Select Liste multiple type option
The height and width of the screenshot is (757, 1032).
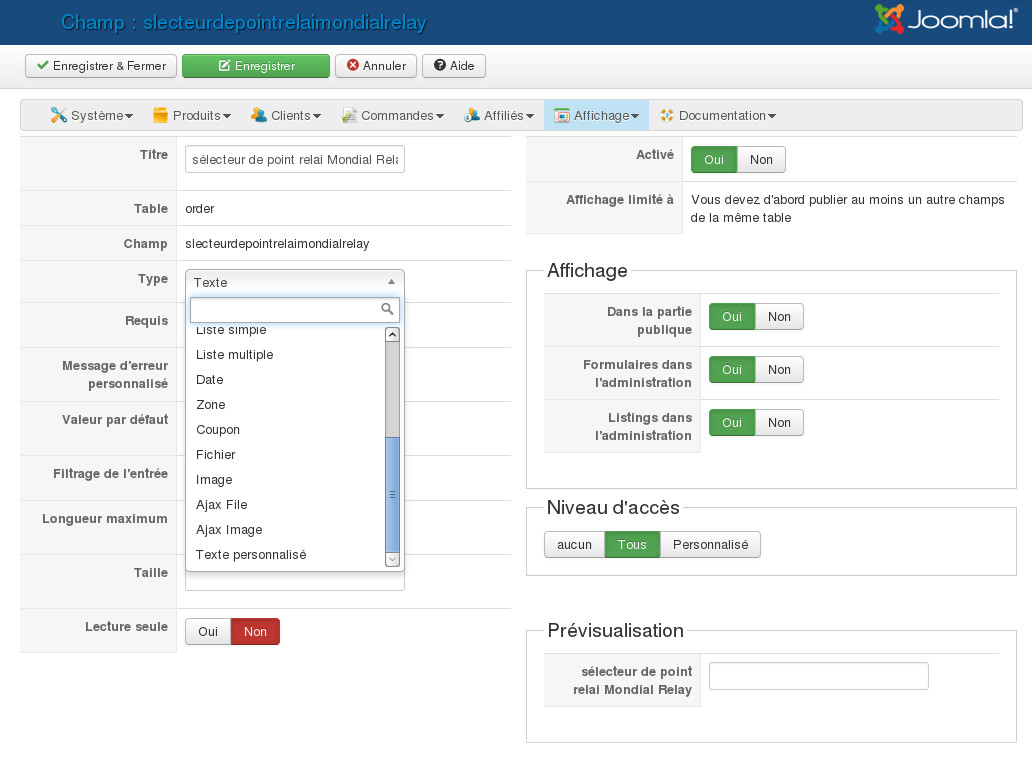[x=286, y=354]
